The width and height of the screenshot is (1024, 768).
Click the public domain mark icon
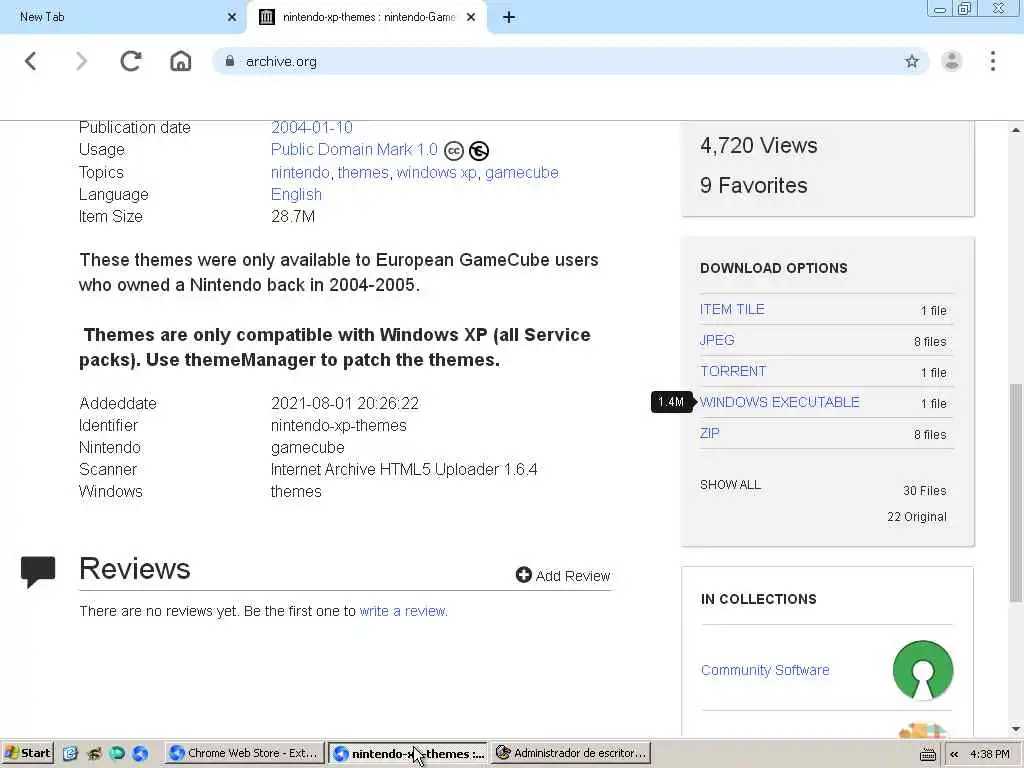pyautogui.click(x=479, y=151)
